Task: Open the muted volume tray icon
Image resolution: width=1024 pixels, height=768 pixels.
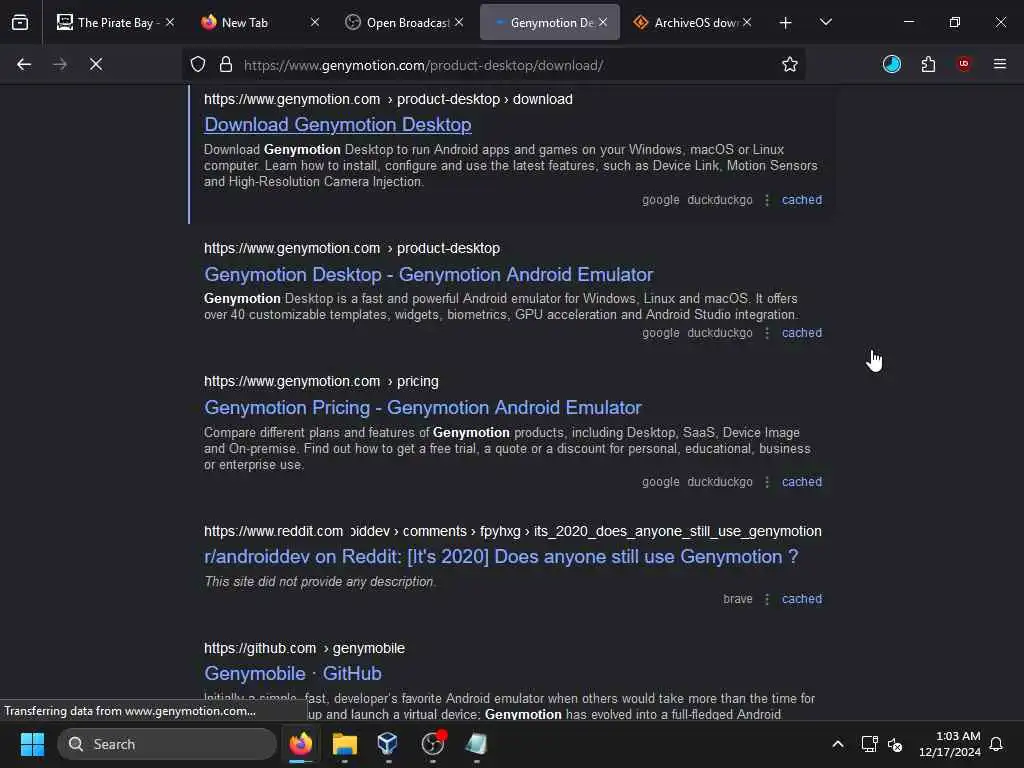Action: click(x=895, y=744)
